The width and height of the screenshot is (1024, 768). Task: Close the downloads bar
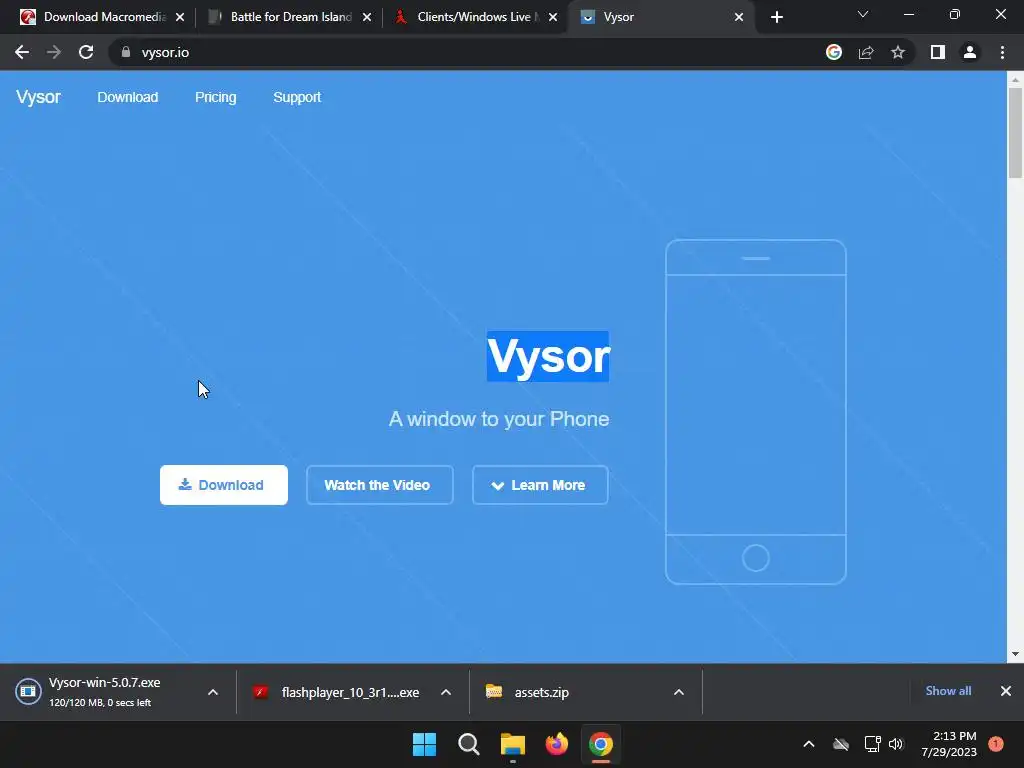pos(1006,691)
